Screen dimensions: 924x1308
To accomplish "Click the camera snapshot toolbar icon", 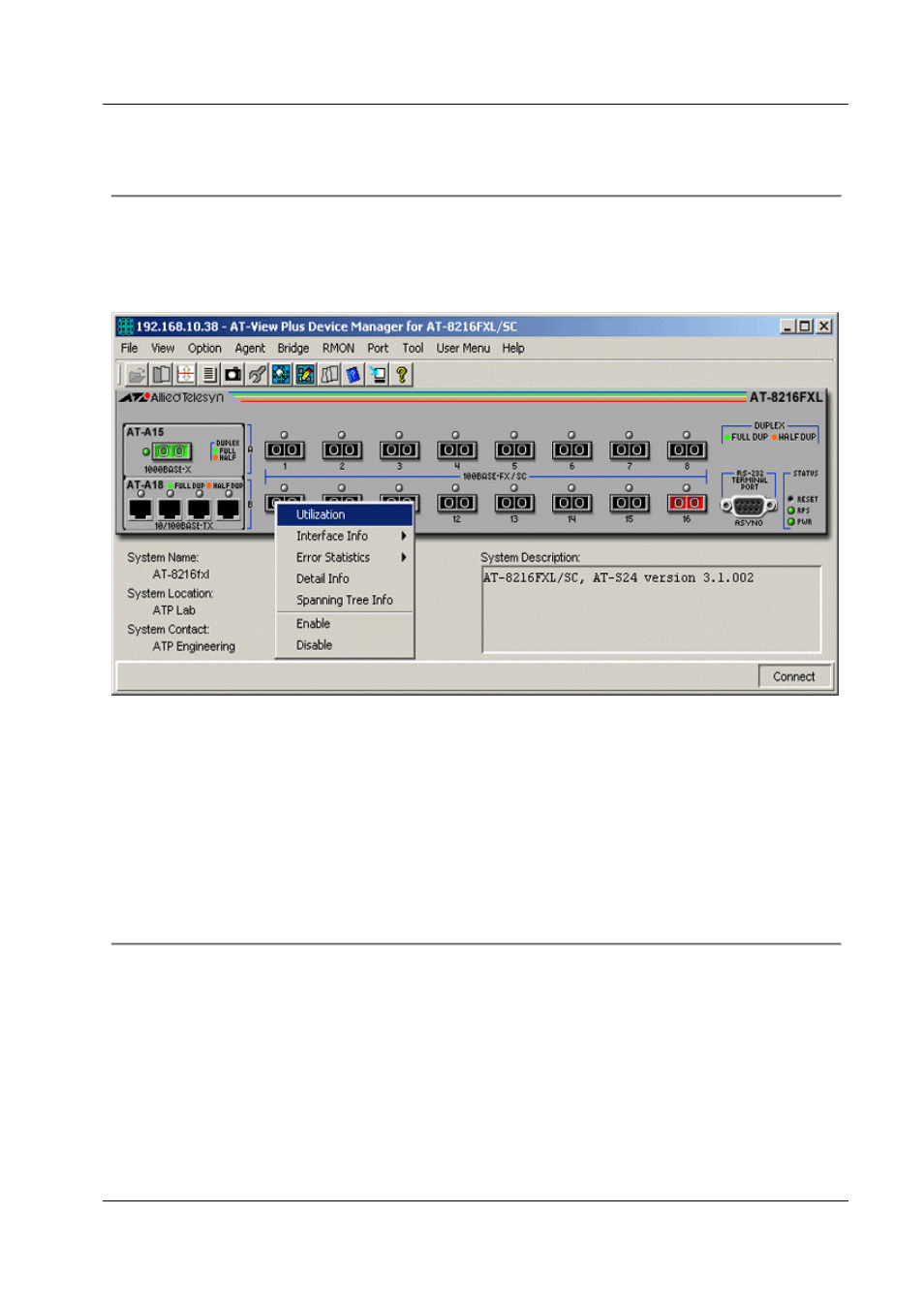I will (232, 374).
